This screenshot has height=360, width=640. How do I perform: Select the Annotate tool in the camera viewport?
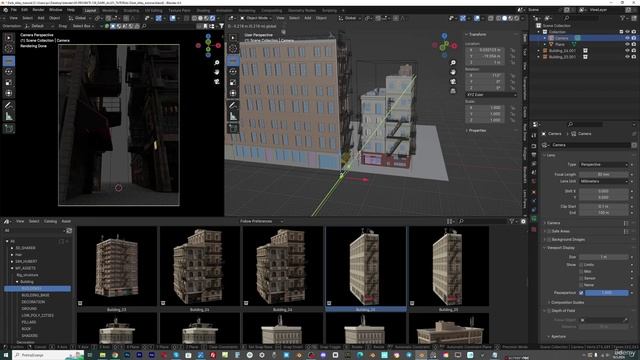point(9,105)
